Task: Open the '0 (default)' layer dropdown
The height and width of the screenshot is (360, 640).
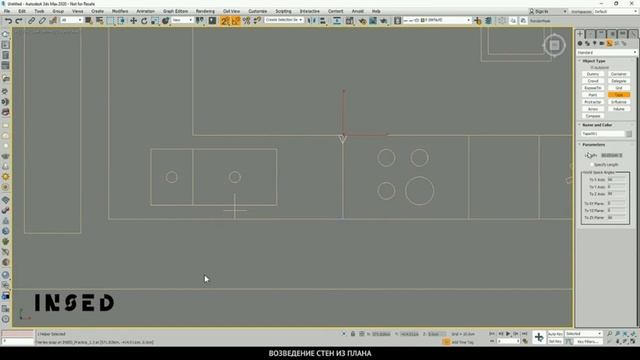Action: (x=438, y=20)
